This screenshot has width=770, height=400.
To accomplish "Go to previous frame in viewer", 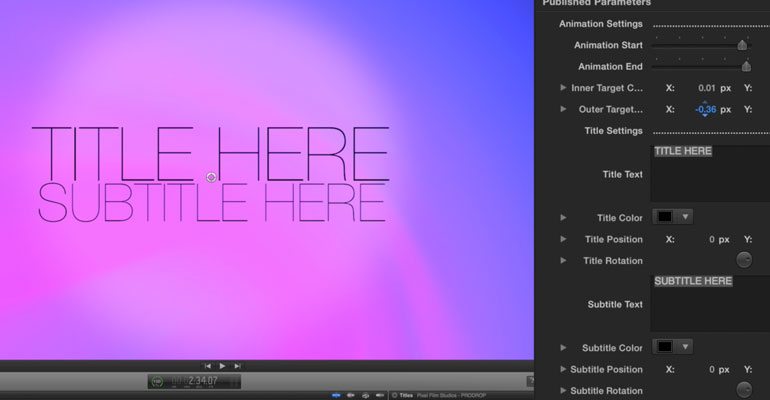I will tap(208, 366).
